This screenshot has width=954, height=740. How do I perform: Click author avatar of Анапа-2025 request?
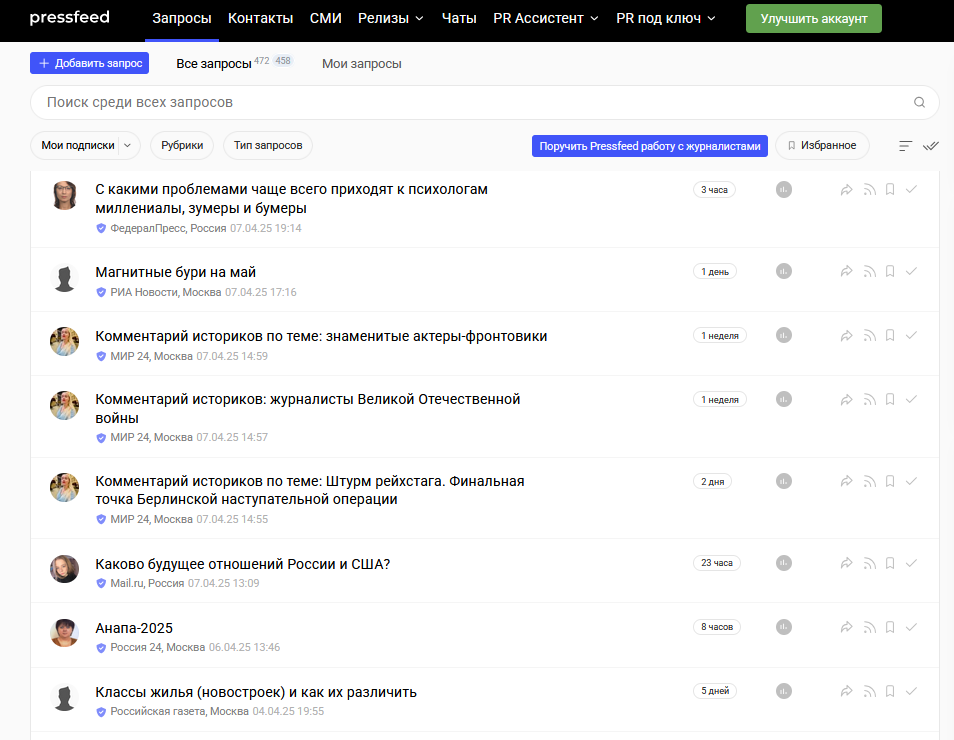64,633
